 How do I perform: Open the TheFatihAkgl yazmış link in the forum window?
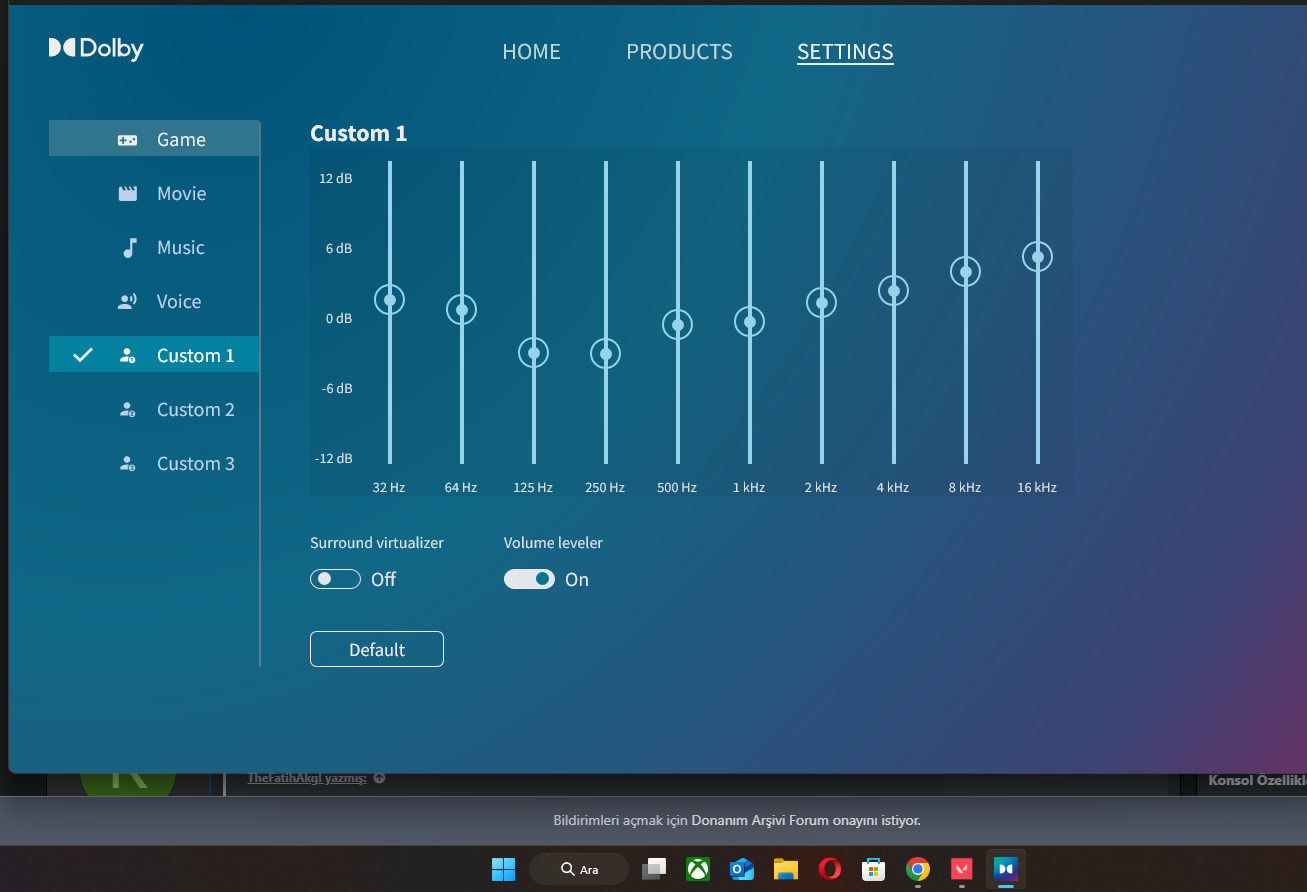coord(307,778)
